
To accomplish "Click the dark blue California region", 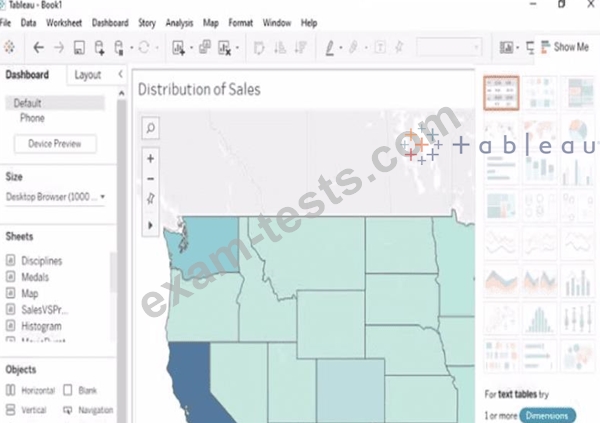I will 186,380.
